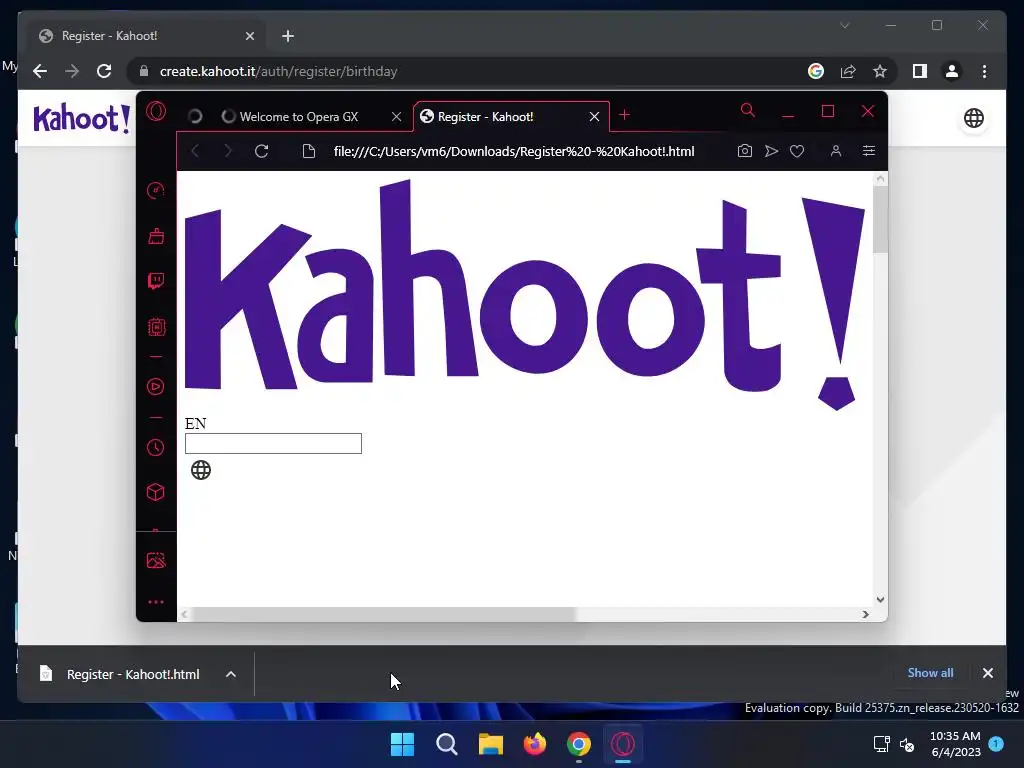Go back in Chrome window
This screenshot has width=1024, height=768.
[x=40, y=71]
